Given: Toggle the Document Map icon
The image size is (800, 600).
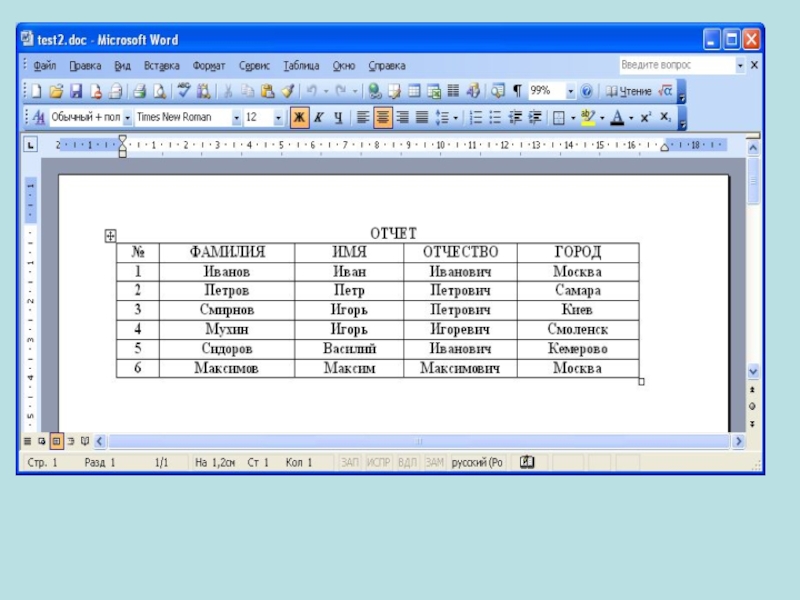Looking at the screenshot, I should click(497, 91).
